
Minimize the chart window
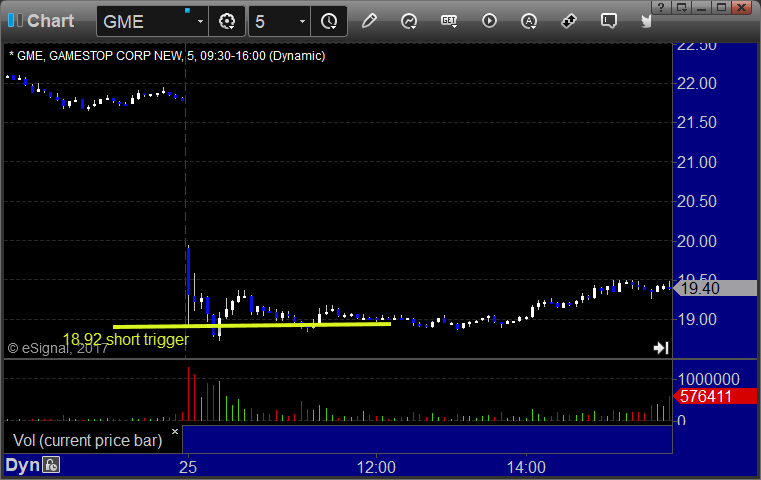click(701, 7)
